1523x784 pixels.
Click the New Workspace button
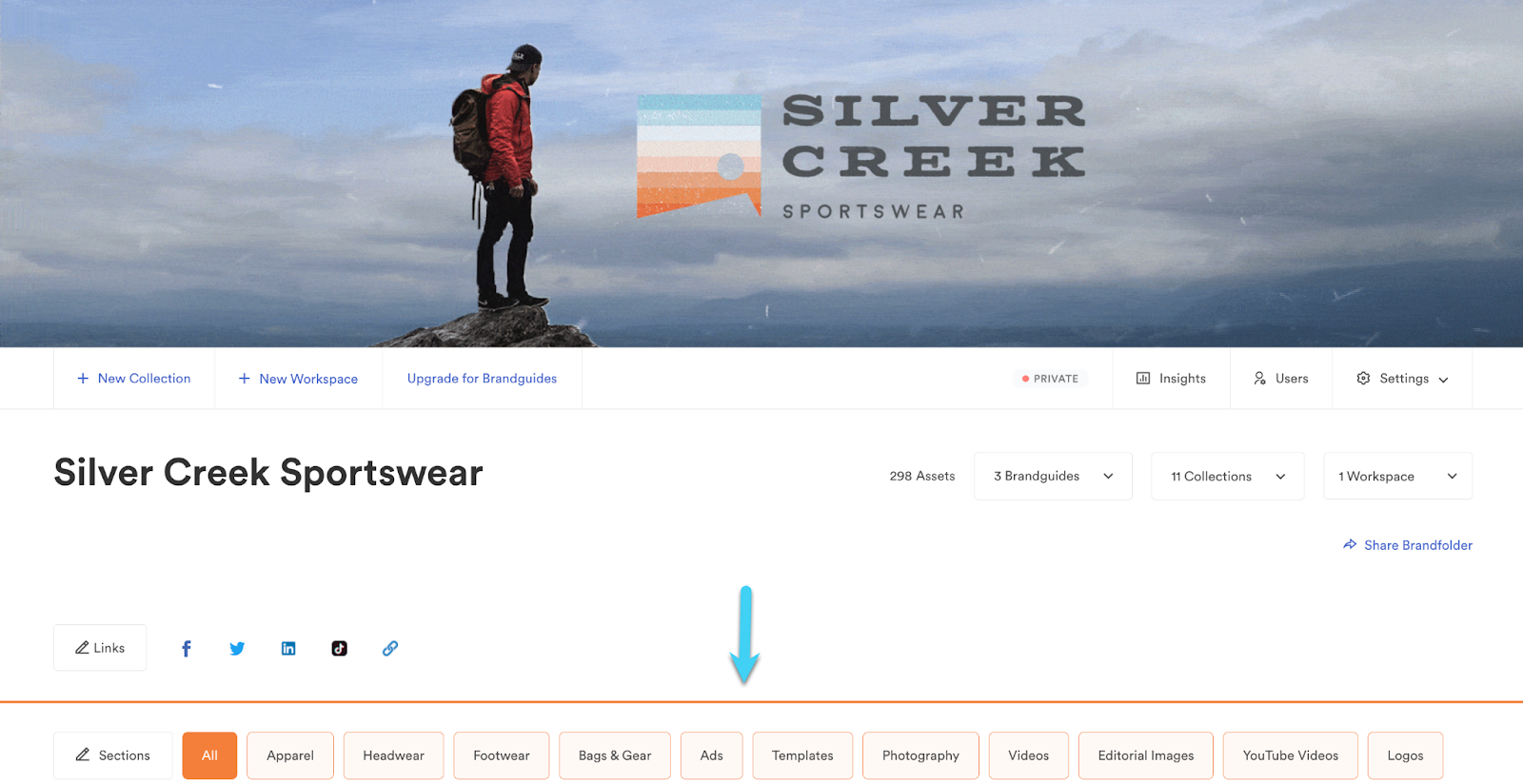(x=299, y=379)
